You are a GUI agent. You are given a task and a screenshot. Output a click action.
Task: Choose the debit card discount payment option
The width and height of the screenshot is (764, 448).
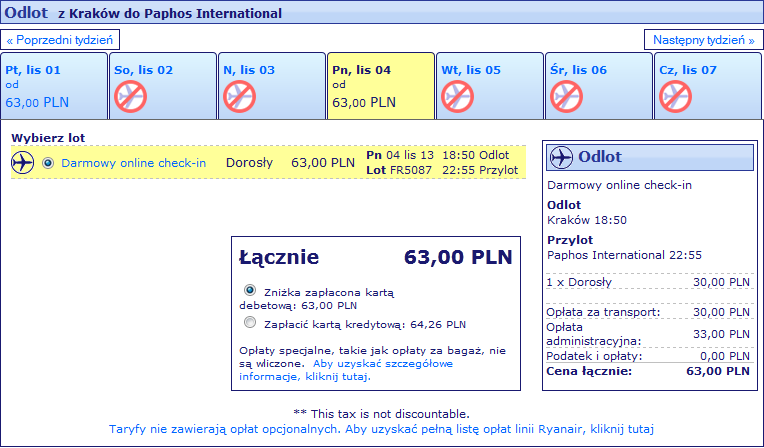[x=250, y=291]
